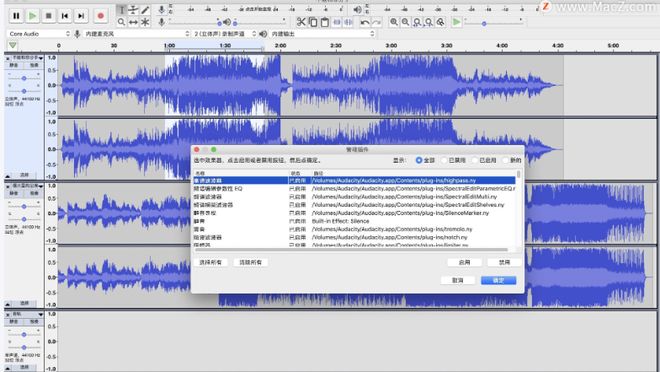Open the Core Audio host dropdown
This screenshot has width=660, height=372.
39,34
